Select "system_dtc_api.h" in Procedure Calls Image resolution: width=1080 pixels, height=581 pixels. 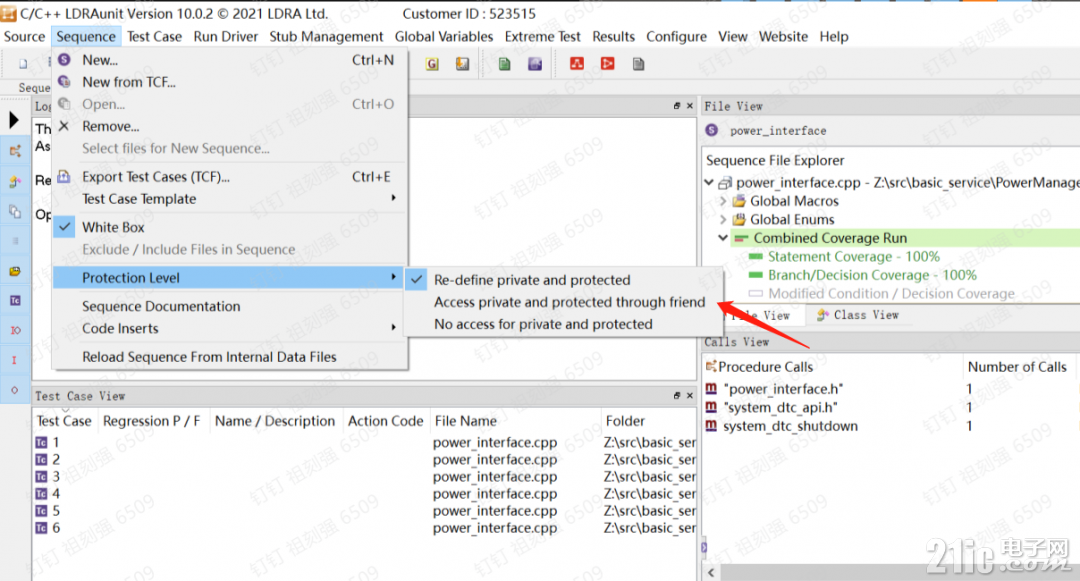tap(780, 408)
